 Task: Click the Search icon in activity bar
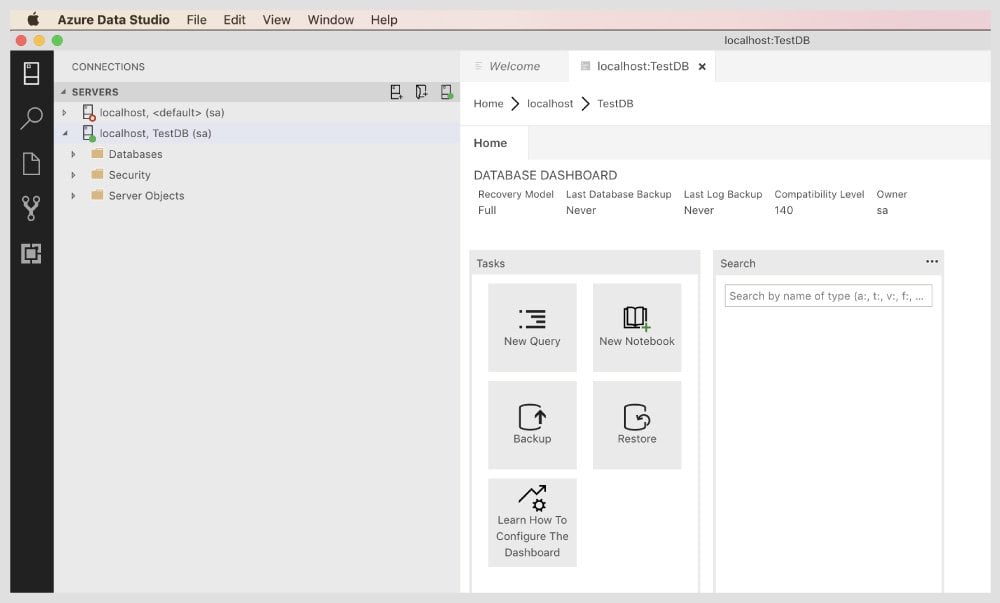click(31, 119)
